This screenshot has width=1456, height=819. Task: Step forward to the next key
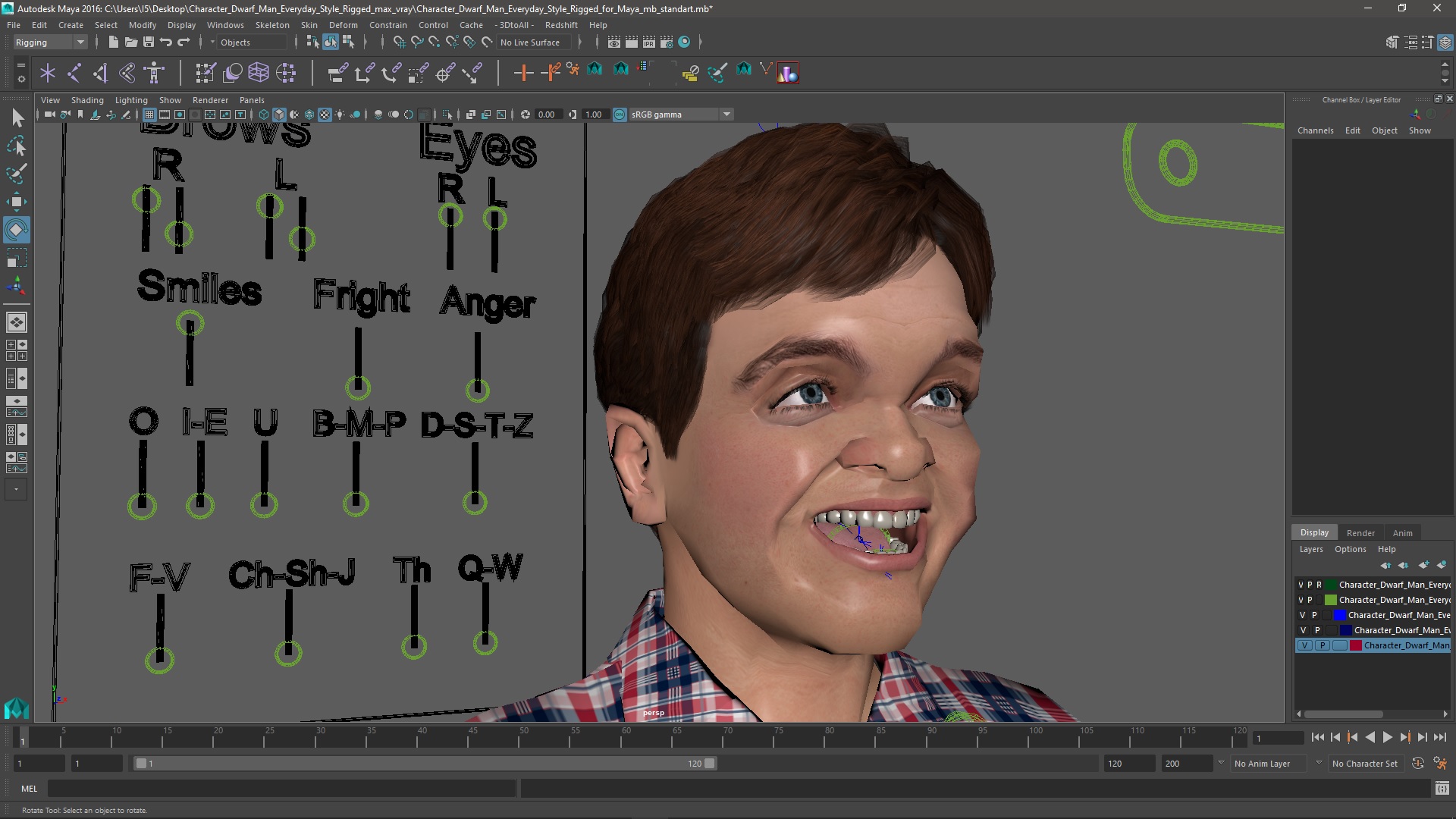coord(1404,737)
